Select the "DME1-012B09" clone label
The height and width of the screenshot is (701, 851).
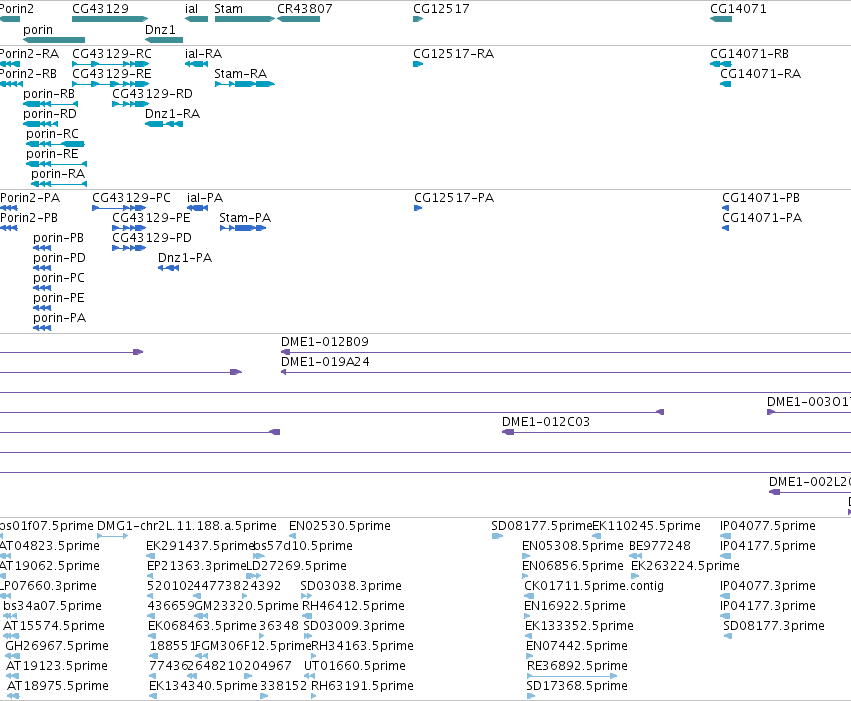click(325, 342)
